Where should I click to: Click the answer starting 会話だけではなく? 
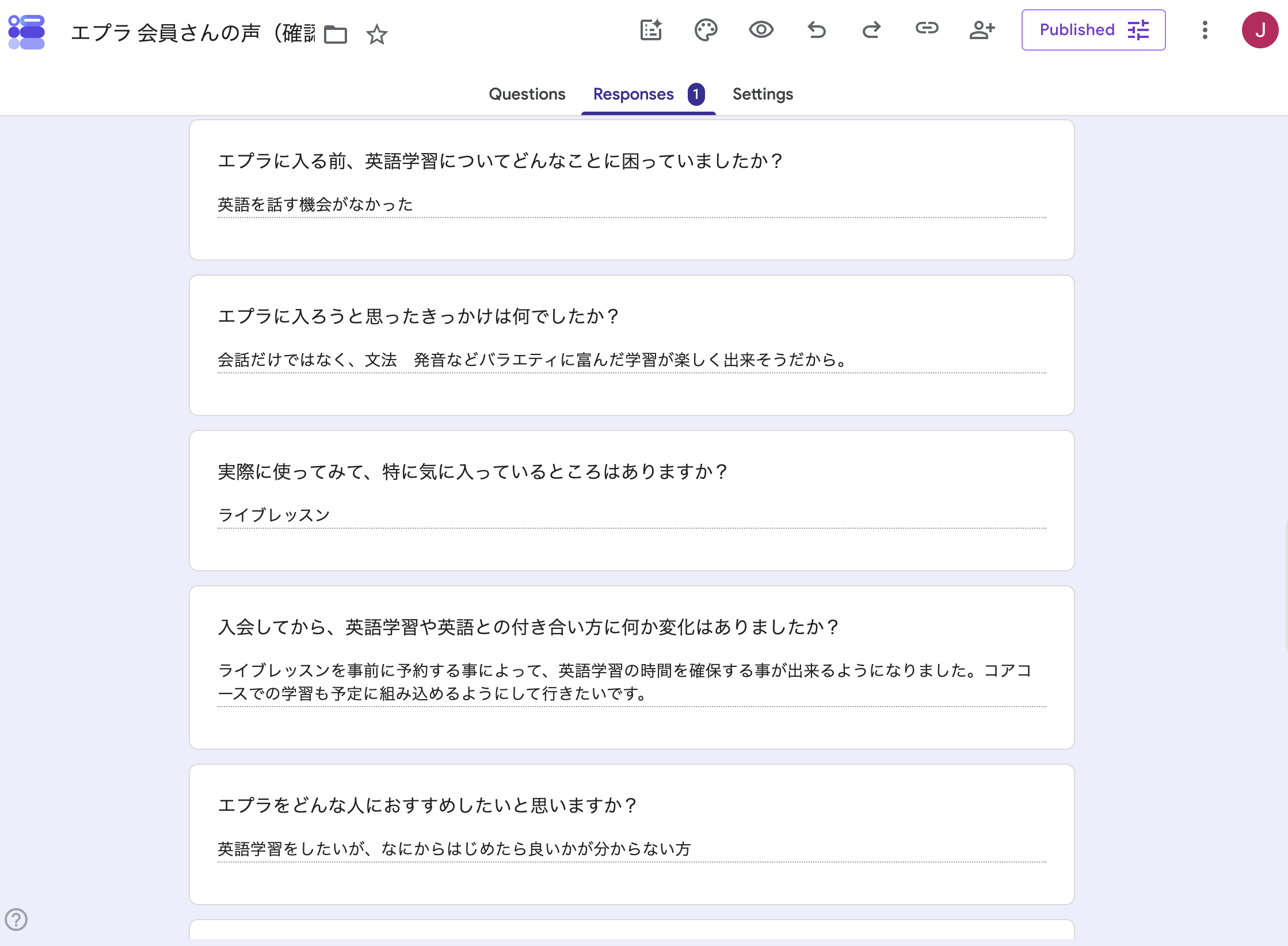pyautogui.click(x=533, y=360)
